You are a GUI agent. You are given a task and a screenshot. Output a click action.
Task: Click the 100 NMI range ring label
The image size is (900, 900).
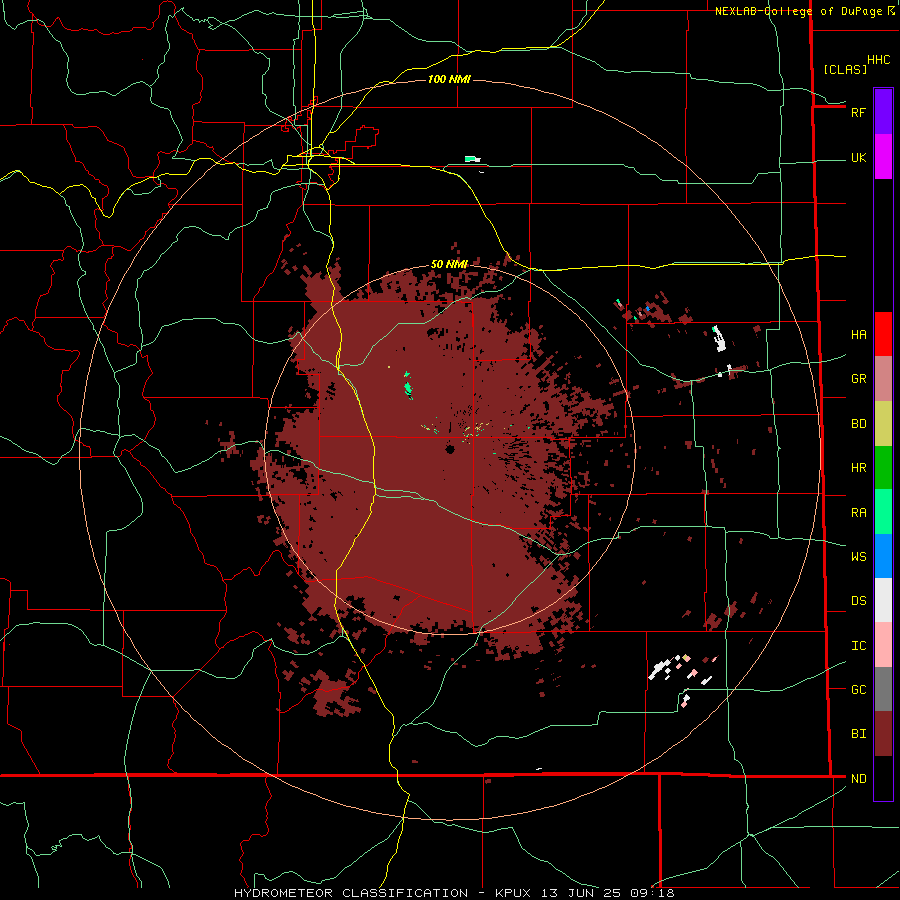coord(449,79)
